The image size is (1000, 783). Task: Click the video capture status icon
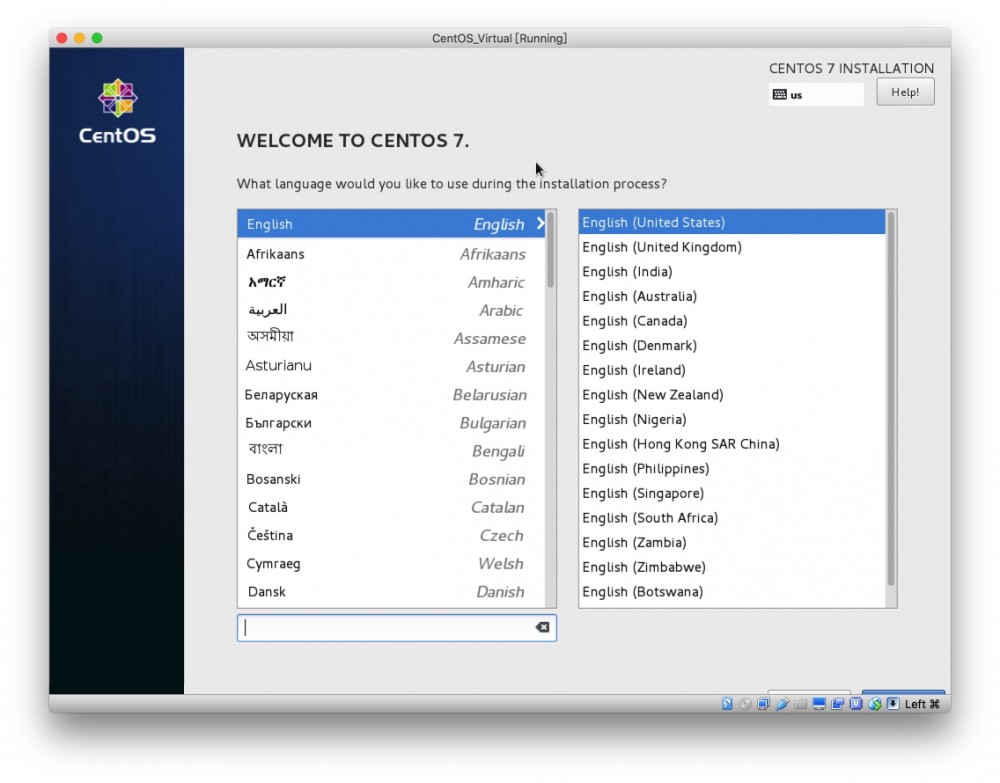click(837, 703)
